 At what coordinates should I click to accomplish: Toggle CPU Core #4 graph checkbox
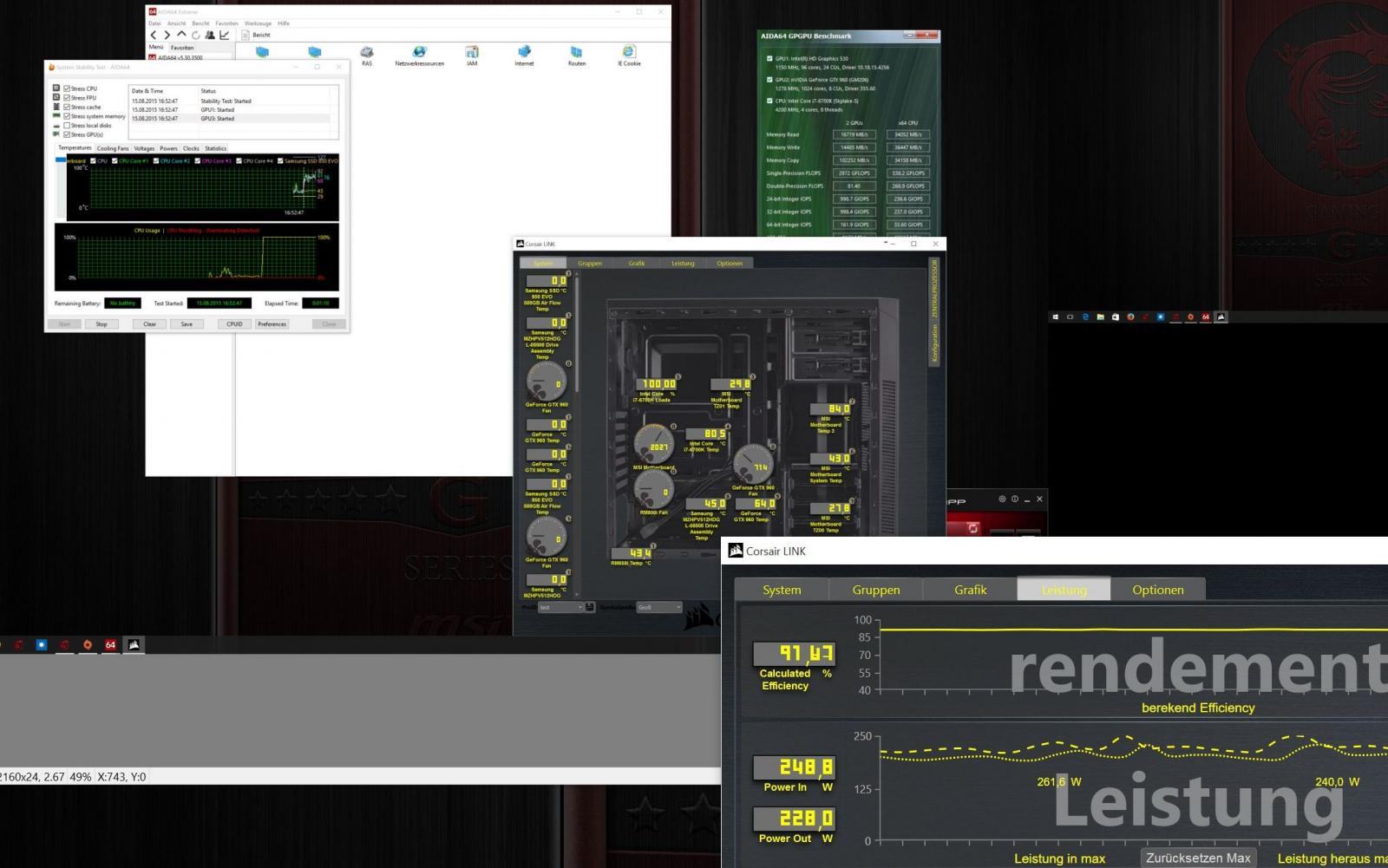239,160
